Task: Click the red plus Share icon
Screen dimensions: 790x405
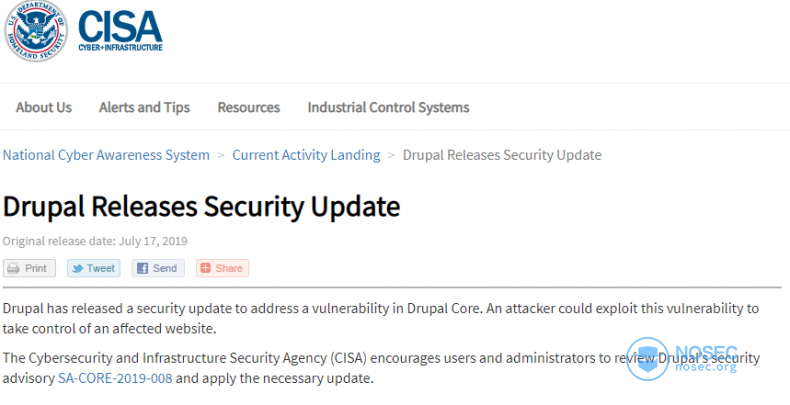Action: pos(205,268)
